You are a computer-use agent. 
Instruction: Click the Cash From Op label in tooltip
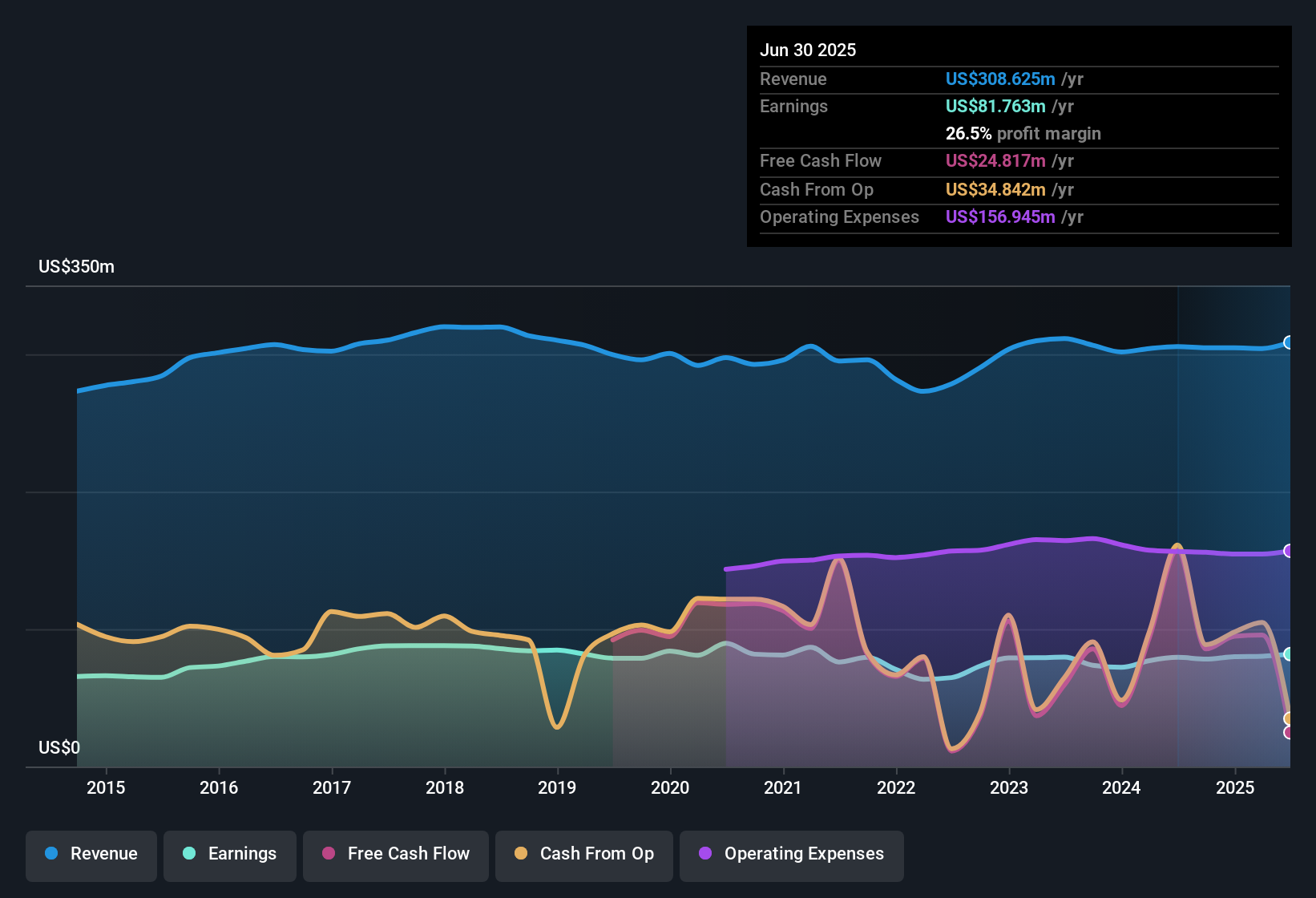point(817,190)
